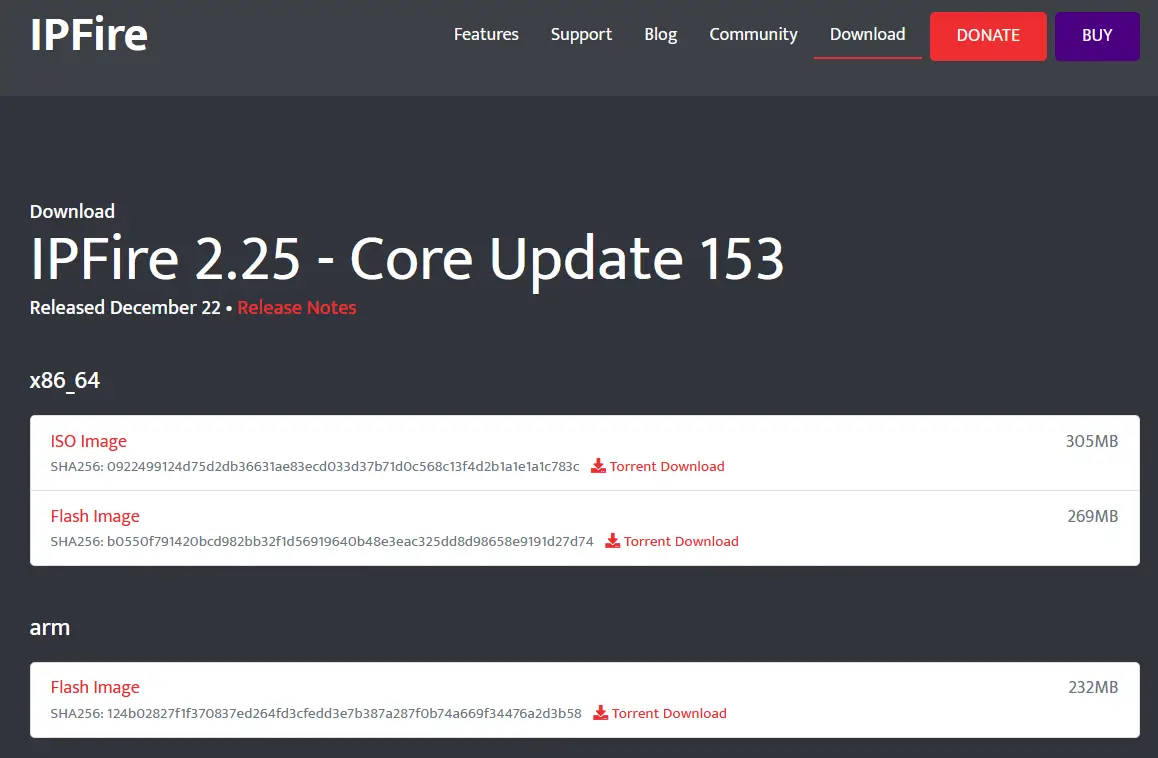Click download icon beside ISO Image torrent
The width and height of the screenshot is (1158, 758).
(598, 466)
